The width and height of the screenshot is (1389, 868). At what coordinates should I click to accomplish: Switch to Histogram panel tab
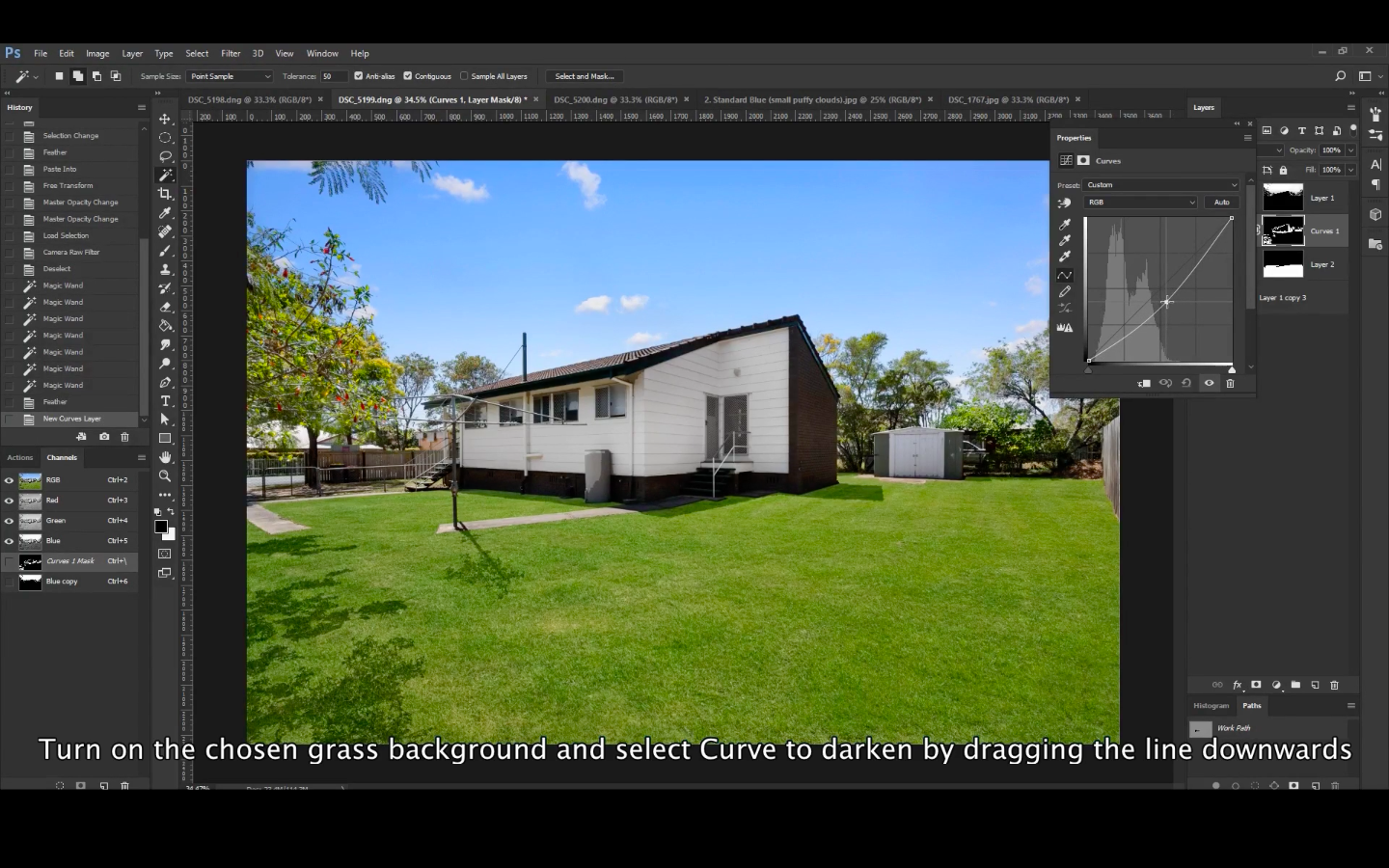click(x=1212, y=706)
